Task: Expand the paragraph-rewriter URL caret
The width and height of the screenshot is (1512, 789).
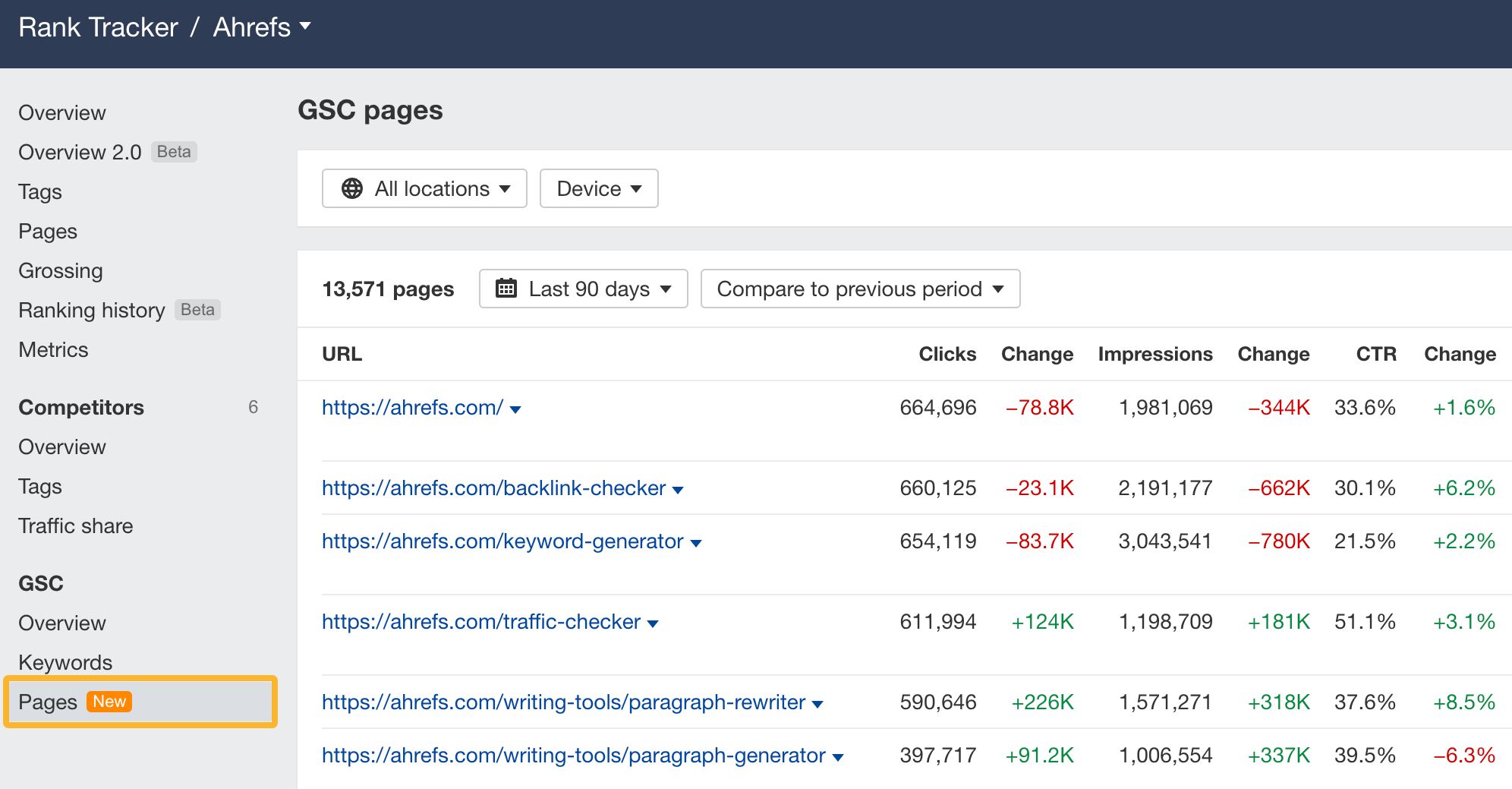Action: (817, 704)
